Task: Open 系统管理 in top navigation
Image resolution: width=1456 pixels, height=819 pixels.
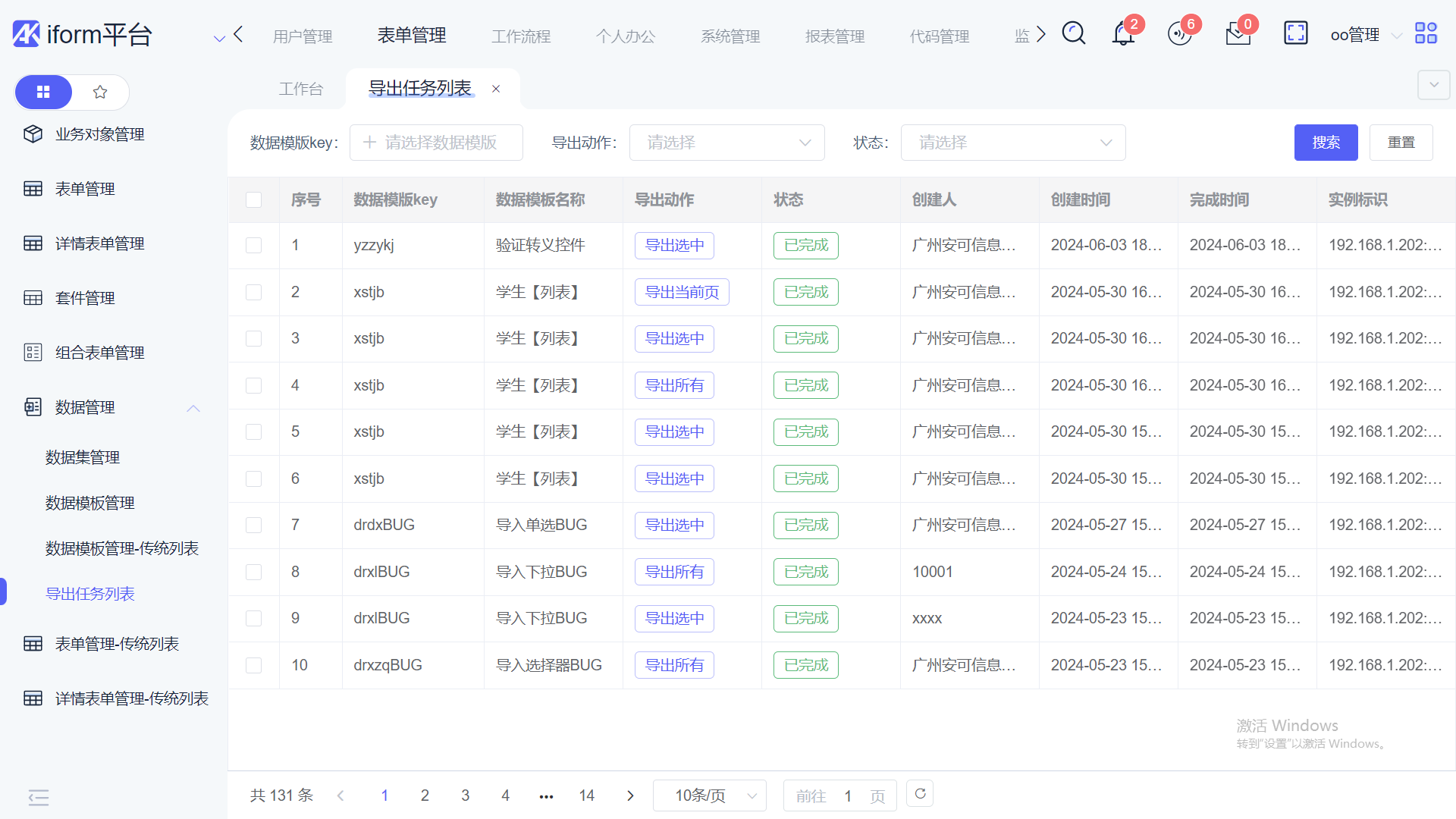Action: (730, 36)
